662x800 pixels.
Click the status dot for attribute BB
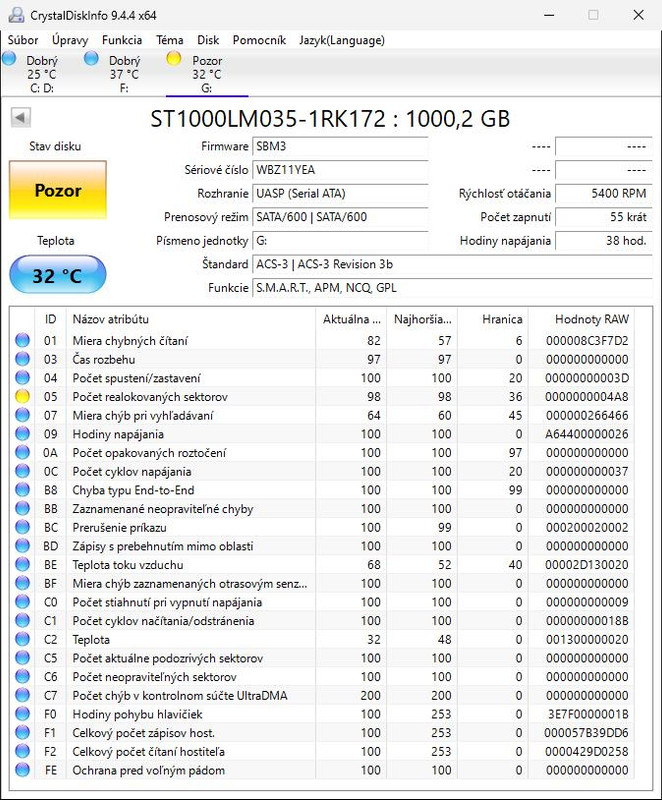pyautogui.click(x=22, y=509)
